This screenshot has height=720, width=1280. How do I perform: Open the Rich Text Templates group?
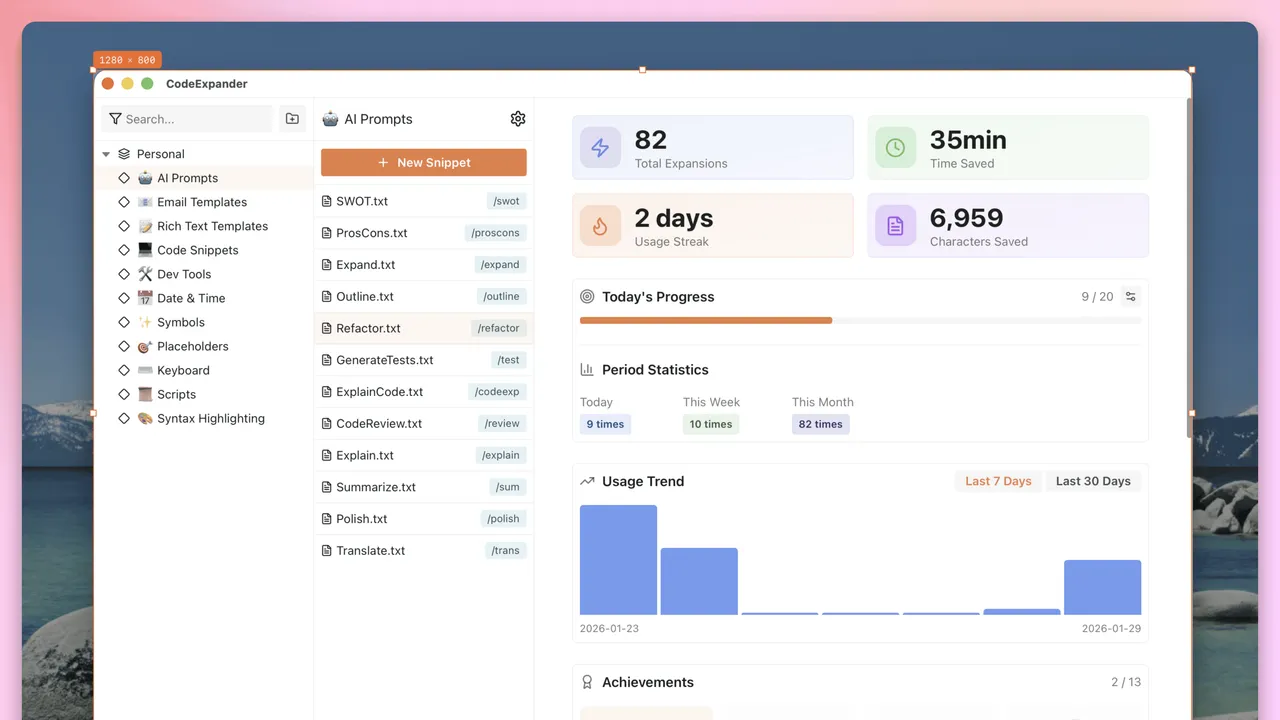pyautogui.click(x=204, y=226)
